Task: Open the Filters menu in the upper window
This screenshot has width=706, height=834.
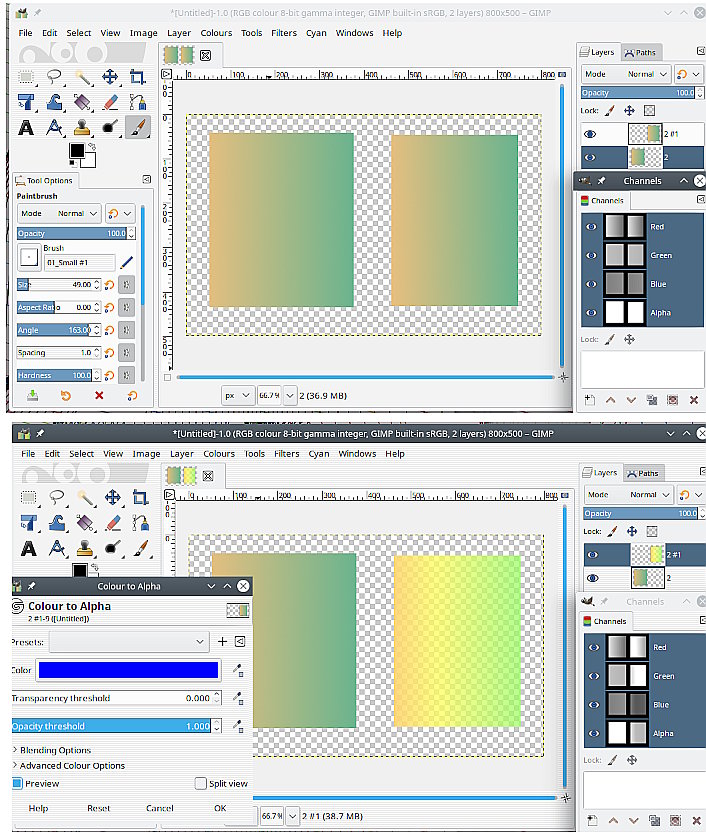Action: pyautogui.click(x=284, y=33)
